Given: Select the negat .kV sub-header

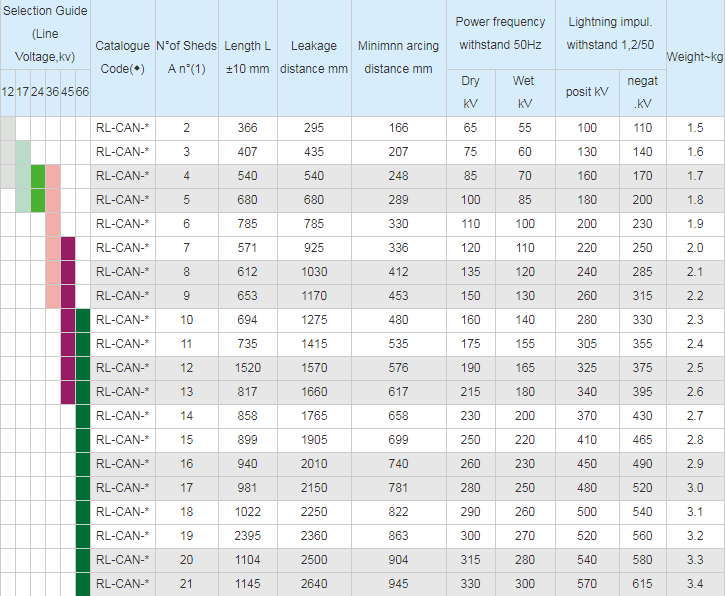Looking at the screenshot, I should (x=642, y=92).
